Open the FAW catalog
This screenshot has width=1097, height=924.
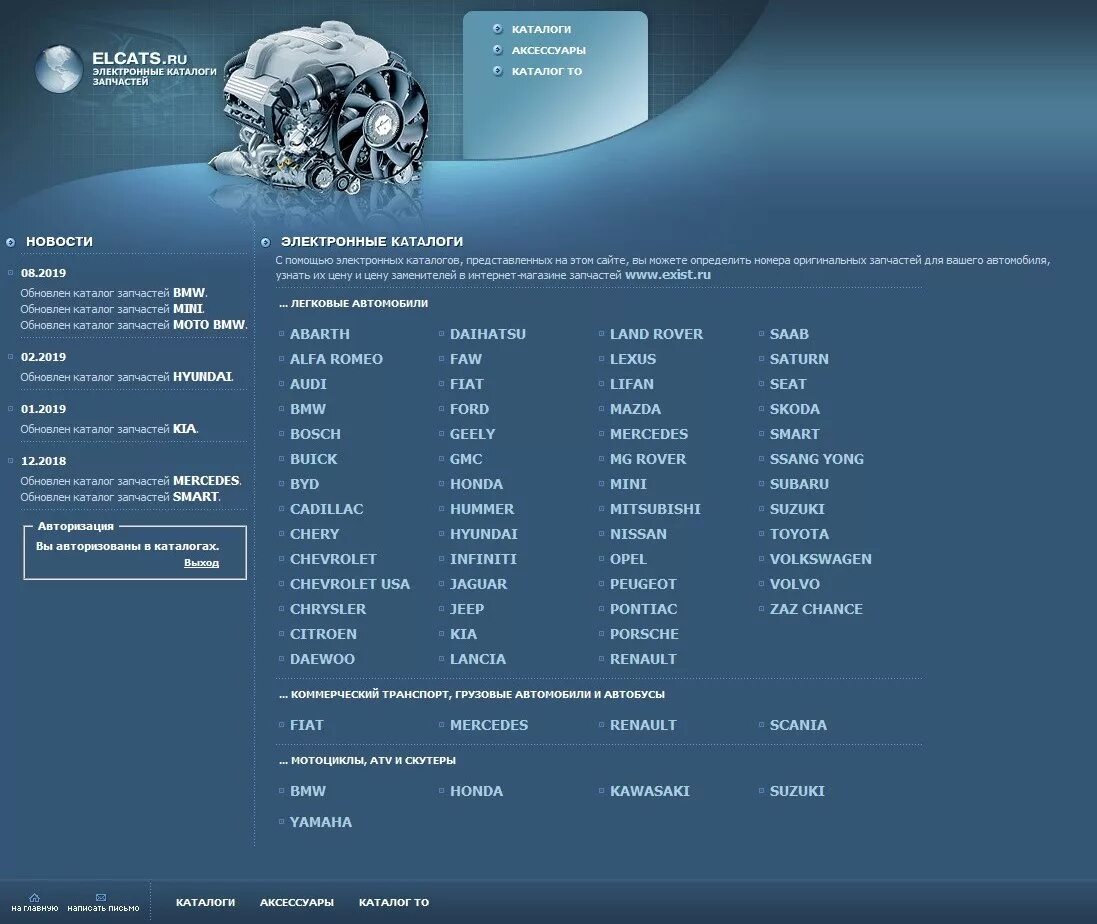point(466,359)
